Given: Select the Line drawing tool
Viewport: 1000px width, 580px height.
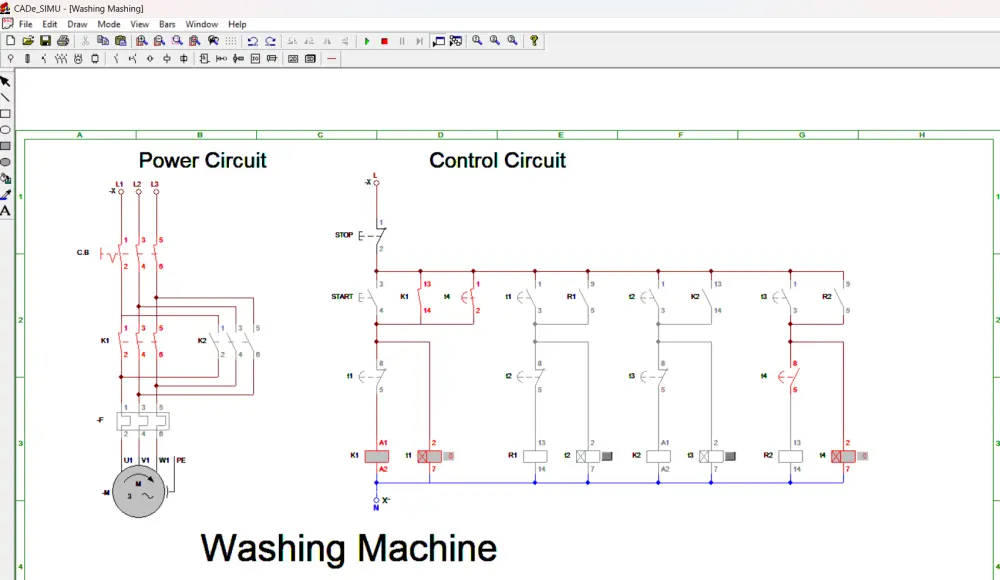Looking at the screenshot, I should point(5,98).
